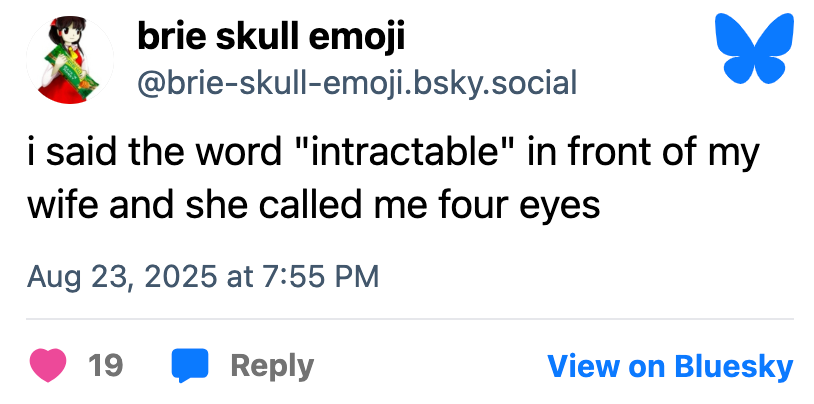Screen dimensions: 814x404
Task: Click the time "7:55 PM" in the timestamp
Action: (321, 276)
